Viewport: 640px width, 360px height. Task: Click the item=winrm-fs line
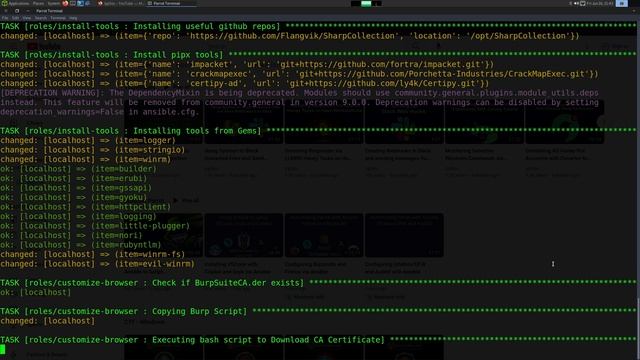(x=93, y=254)
